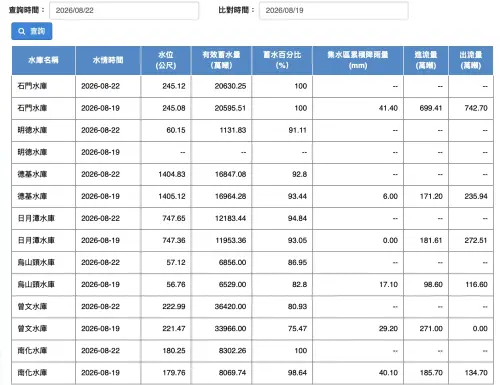Click inflow value 171.20
500x385 pixels.
coord(431,196)
